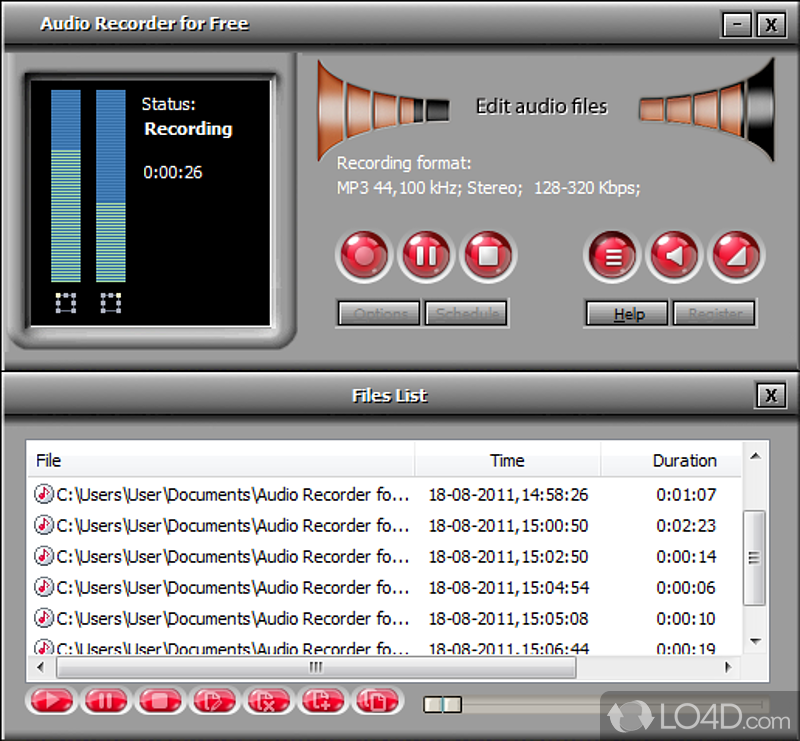Open the files list menu icon
800x741 pixels.
(612, 256)
